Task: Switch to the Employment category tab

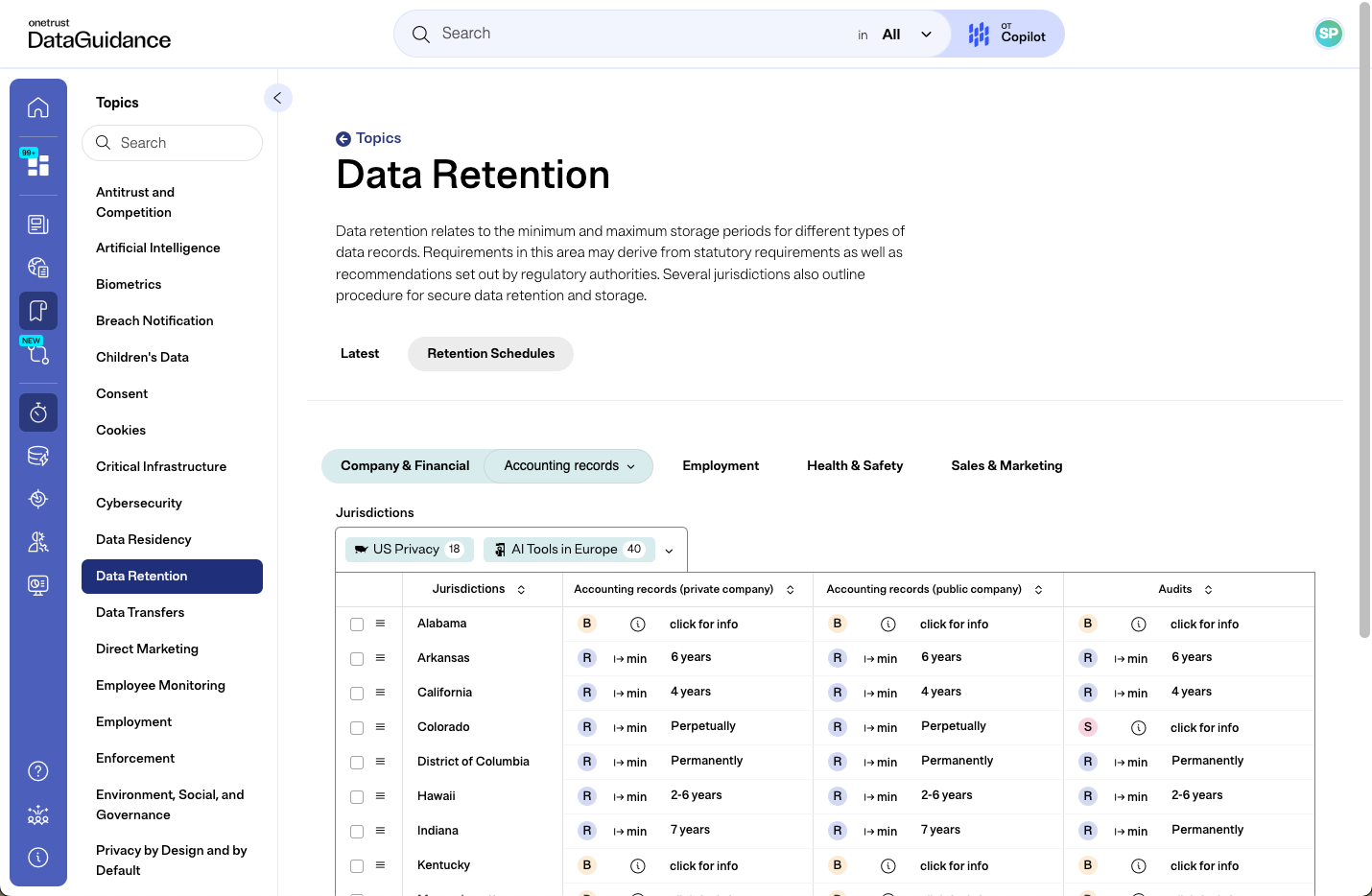Action: coord(721,466)
